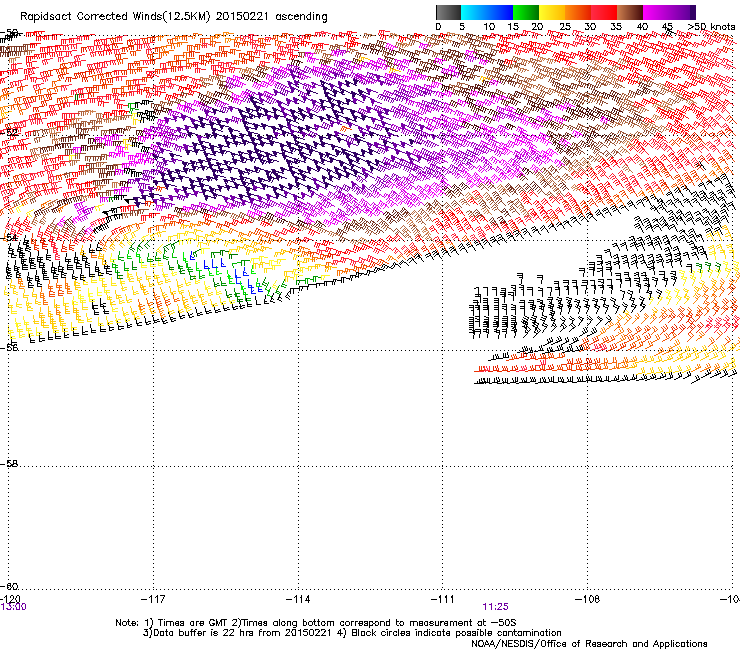Click the '25' legend tick label
This screenshot has width=740, height=650.
point(564,27)
